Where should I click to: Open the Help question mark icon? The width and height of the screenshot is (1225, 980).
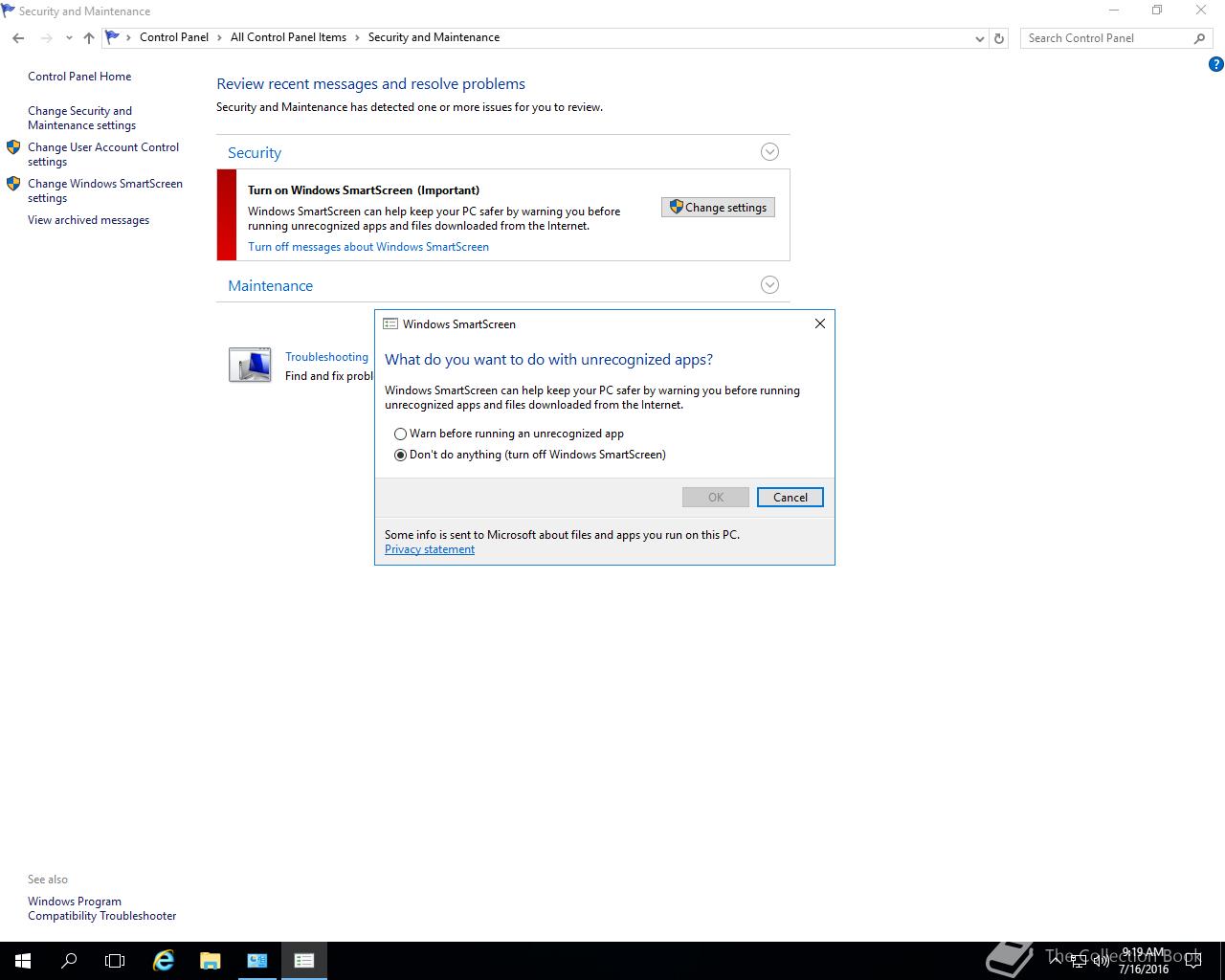[x=1215, y=65]
